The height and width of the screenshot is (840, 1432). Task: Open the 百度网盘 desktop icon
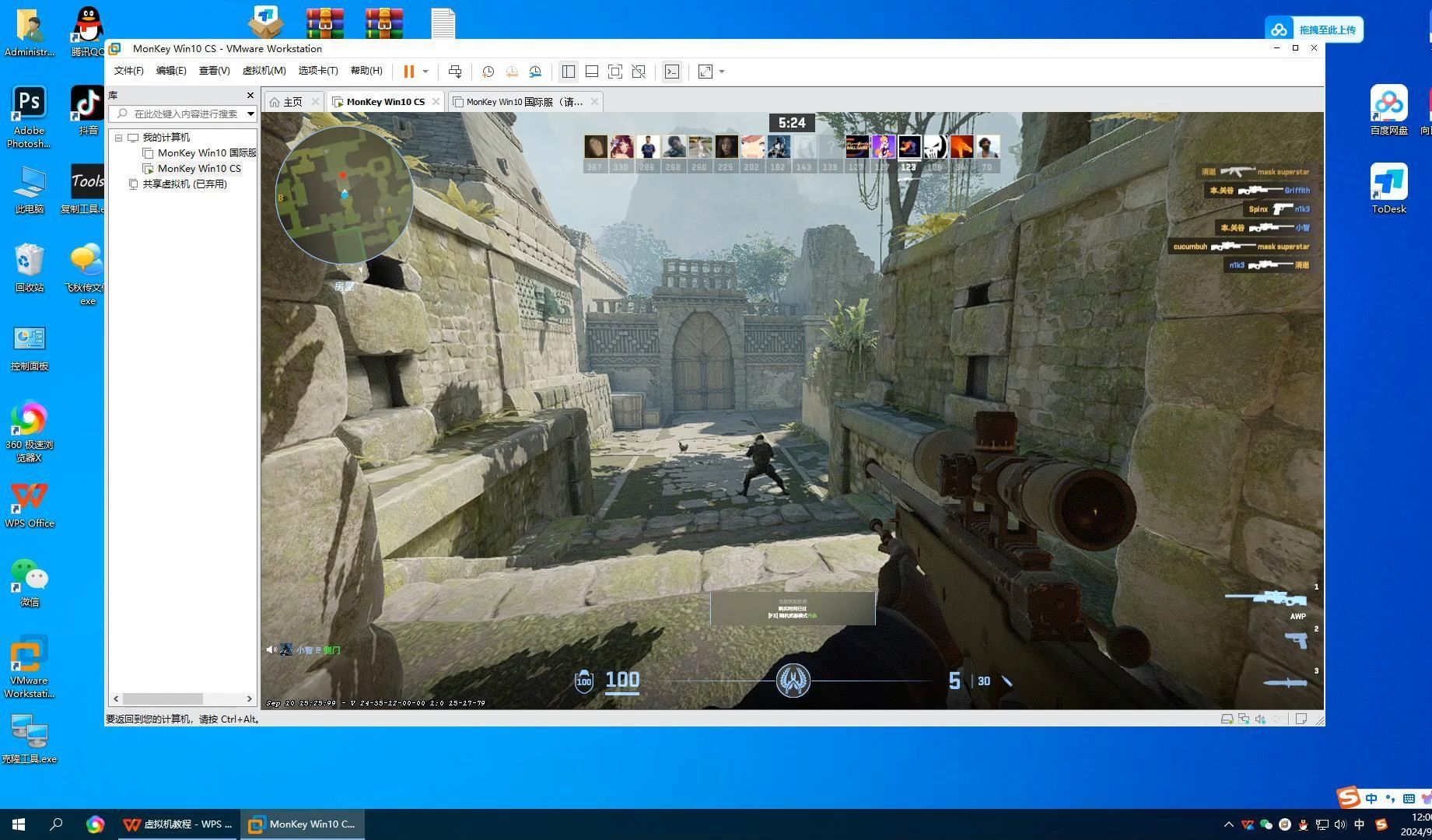click(x=1388, y=110)
